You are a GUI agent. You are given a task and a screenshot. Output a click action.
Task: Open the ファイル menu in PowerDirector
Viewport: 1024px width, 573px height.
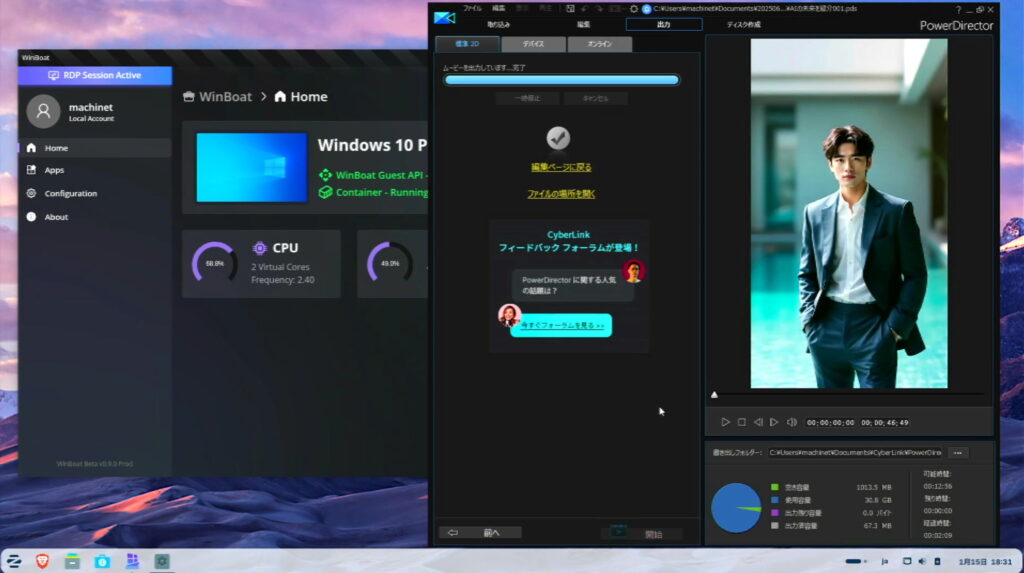472,8
